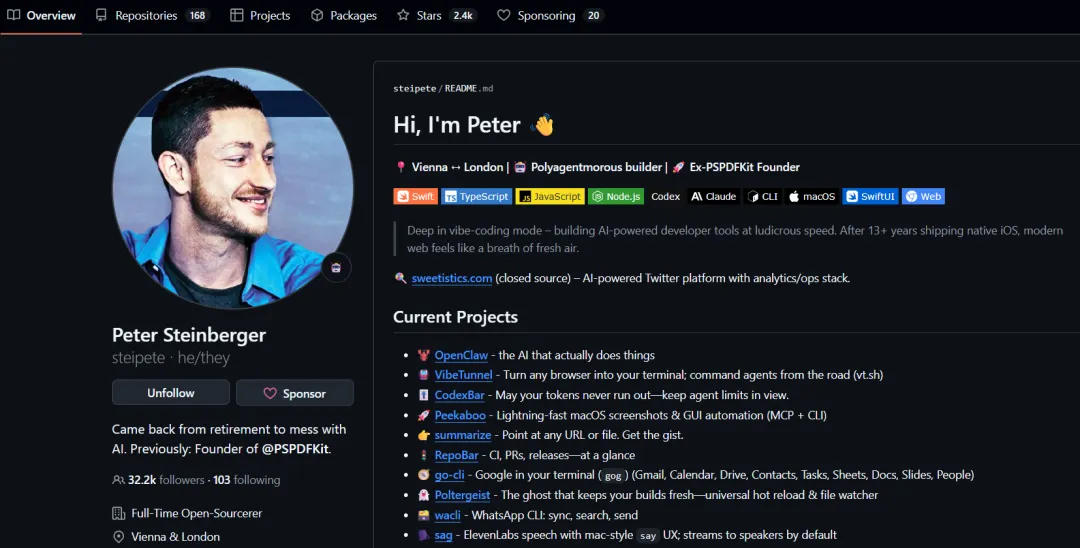
Task: Click the Codex badge
Action: click(665, 196)
